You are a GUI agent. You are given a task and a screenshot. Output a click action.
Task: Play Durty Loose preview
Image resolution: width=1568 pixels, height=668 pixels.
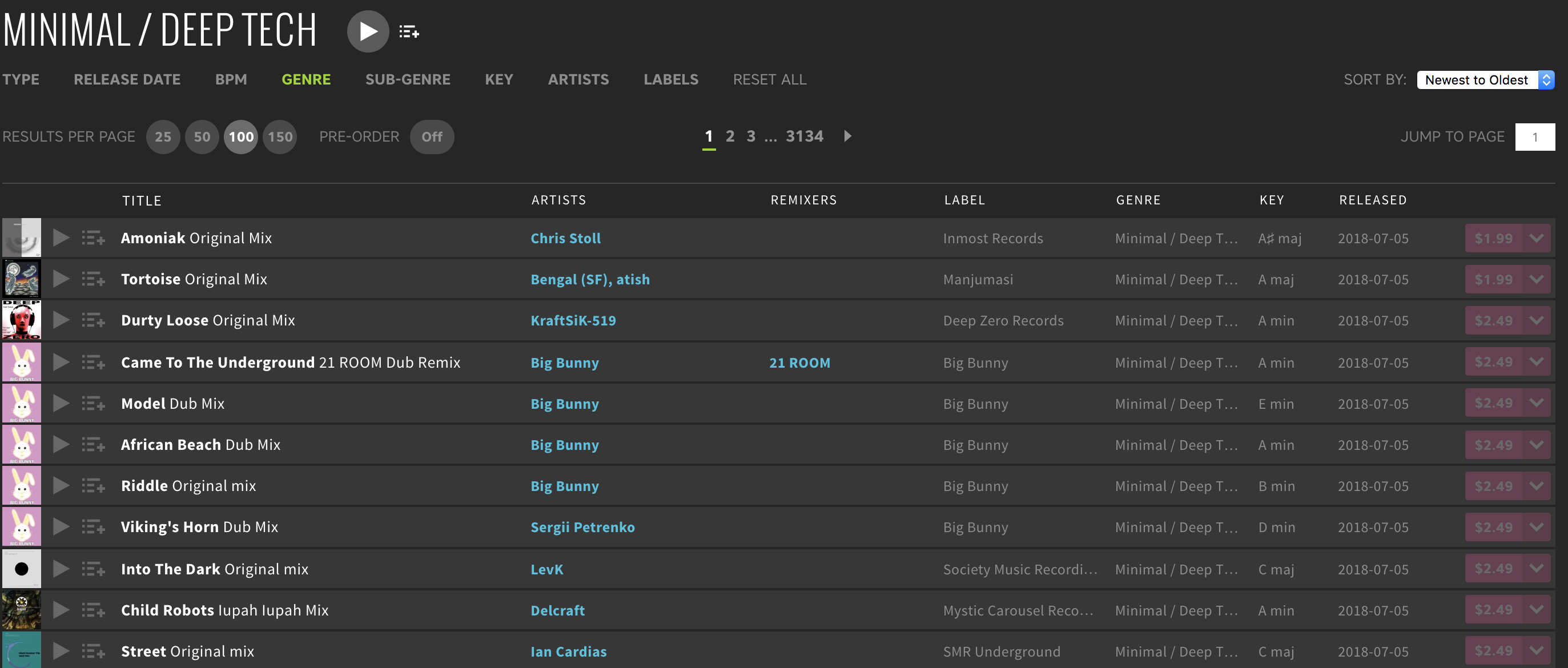tap(61, 320)
